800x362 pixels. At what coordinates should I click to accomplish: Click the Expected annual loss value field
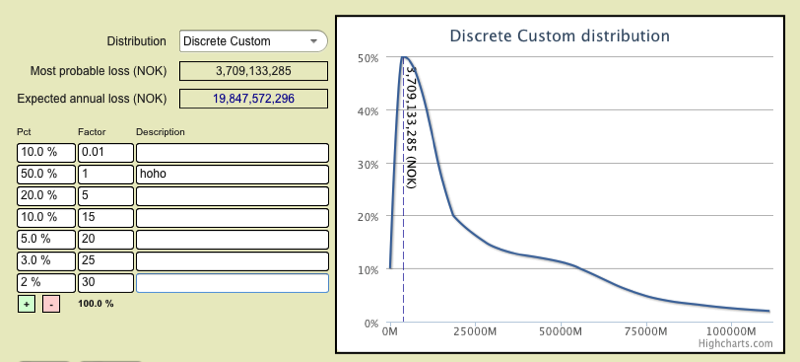(253, 98)
